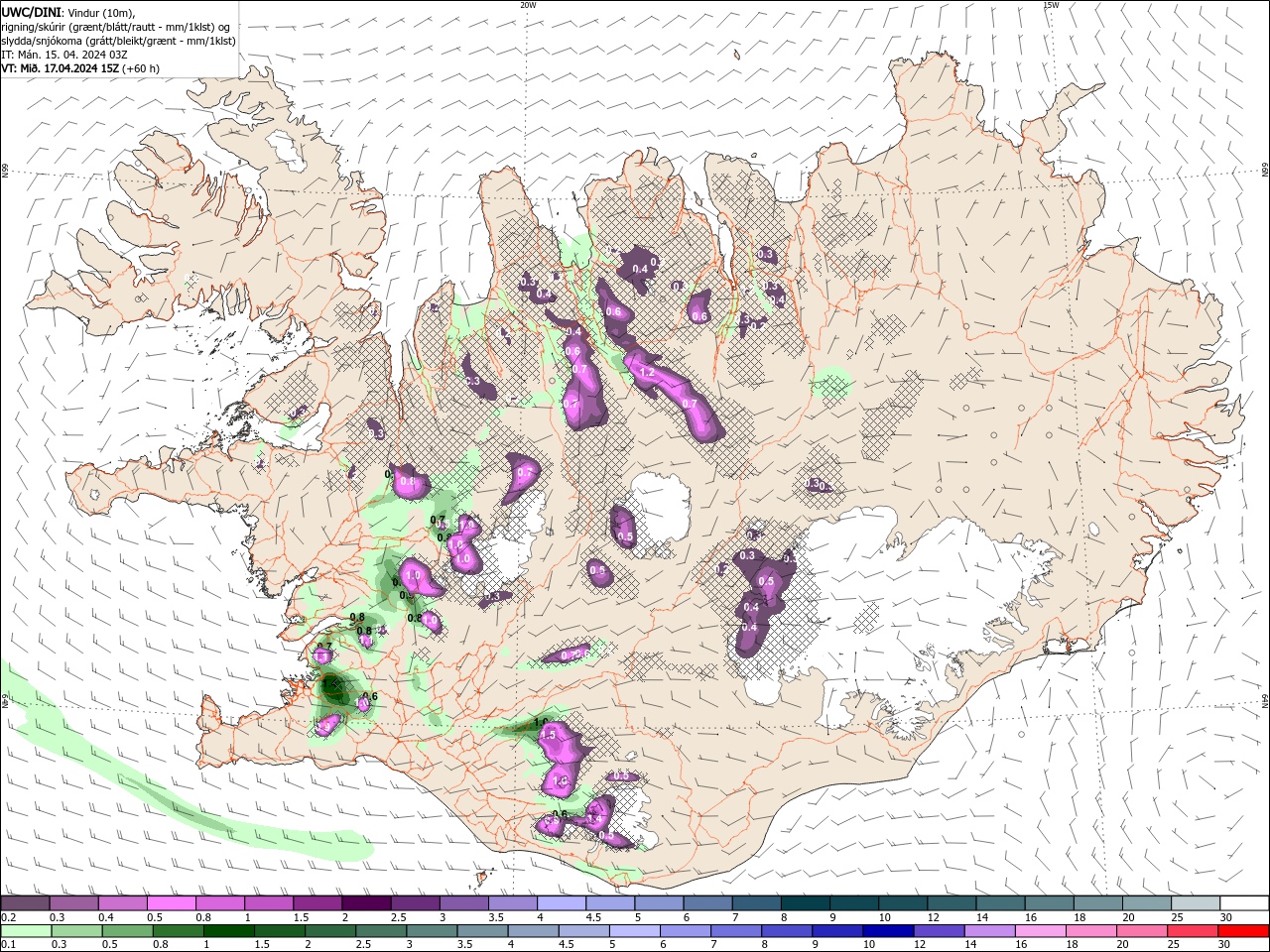1270x952 pixels.
Task: Click the '20W' longitude label
Action: [x=528, y=5]
